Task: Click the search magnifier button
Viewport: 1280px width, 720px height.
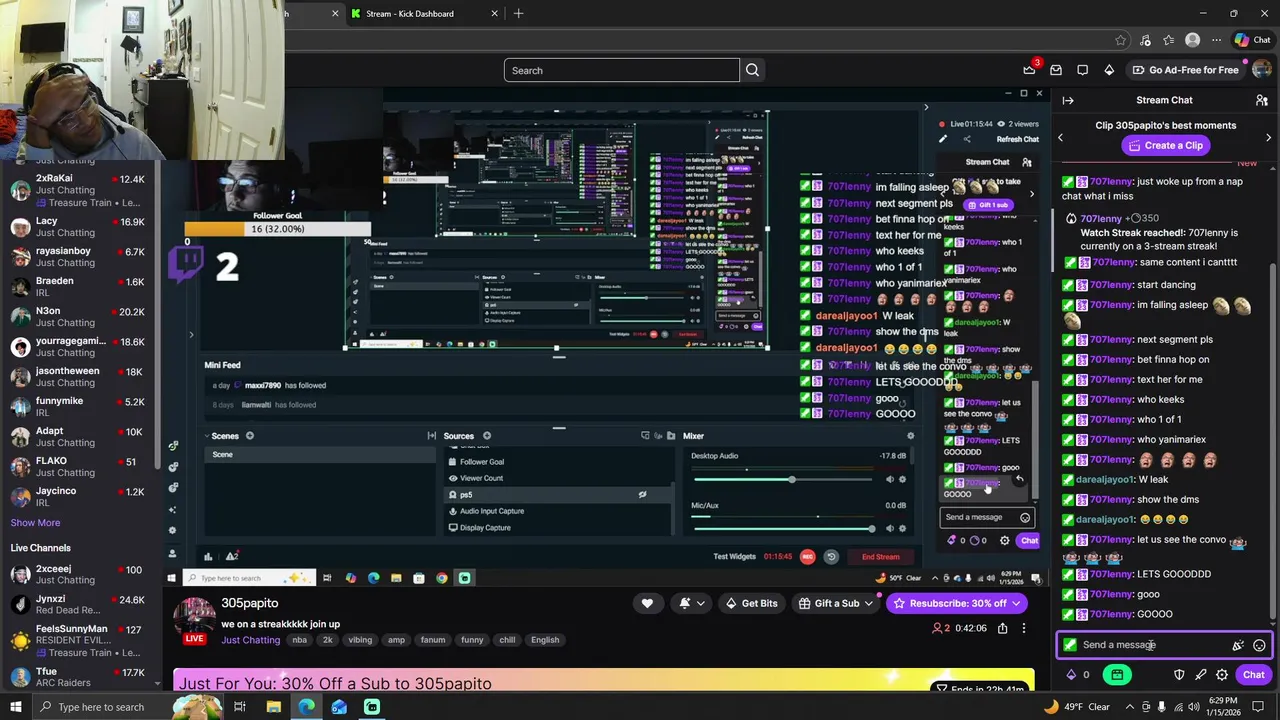Action: pyautogui.click(x=752, y=70)
